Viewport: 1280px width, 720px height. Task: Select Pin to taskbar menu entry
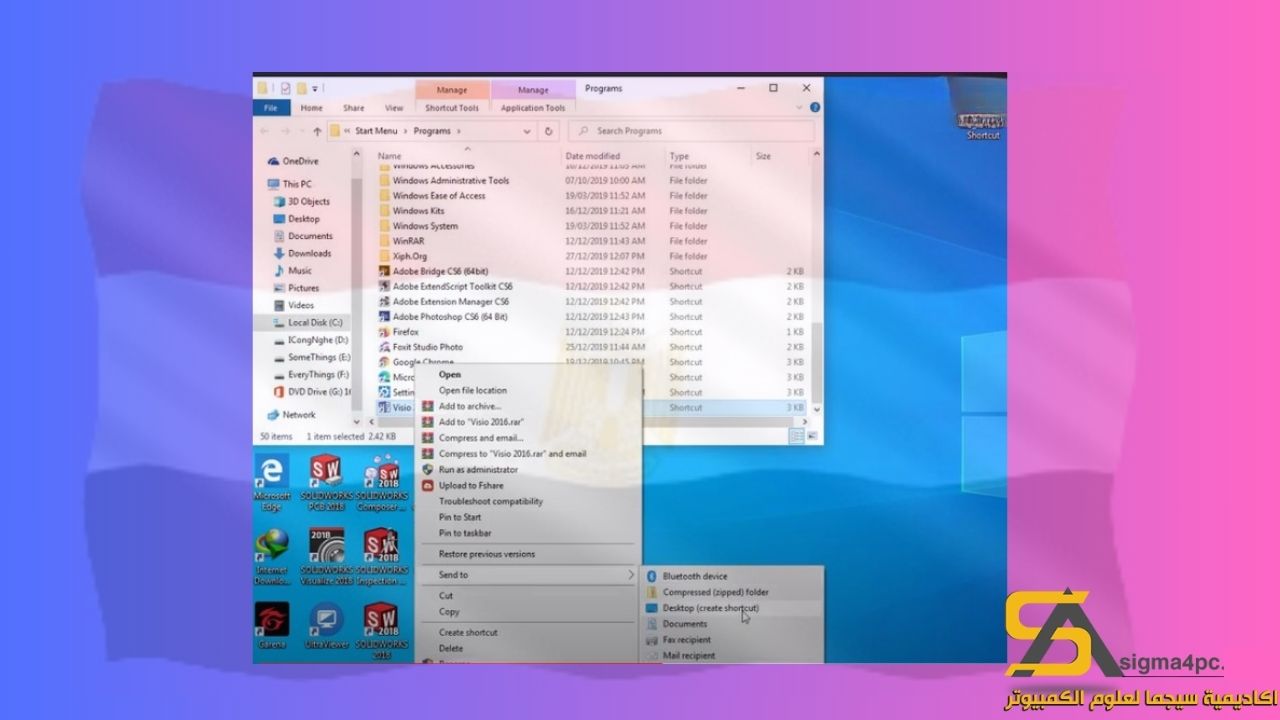tap(465, 533)
